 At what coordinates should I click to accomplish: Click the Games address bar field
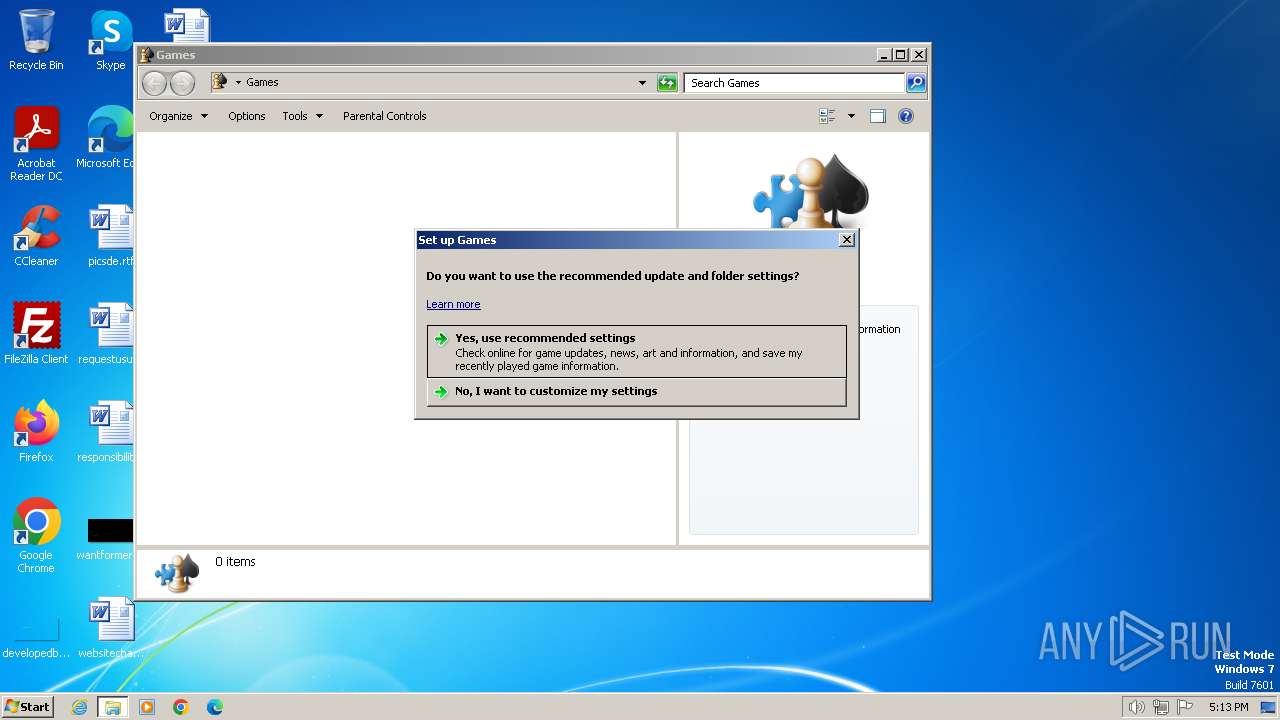(x=430, y=83)
